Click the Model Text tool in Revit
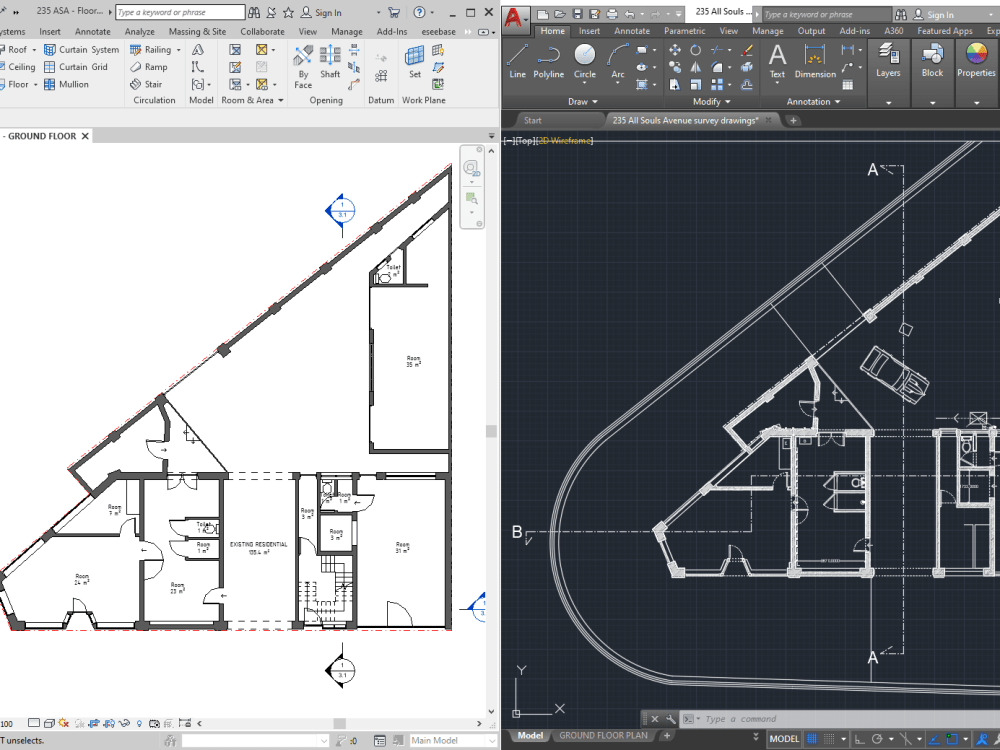Image resolution: width=1000 pixels, height=750 pixels. [x=198, y=50]
